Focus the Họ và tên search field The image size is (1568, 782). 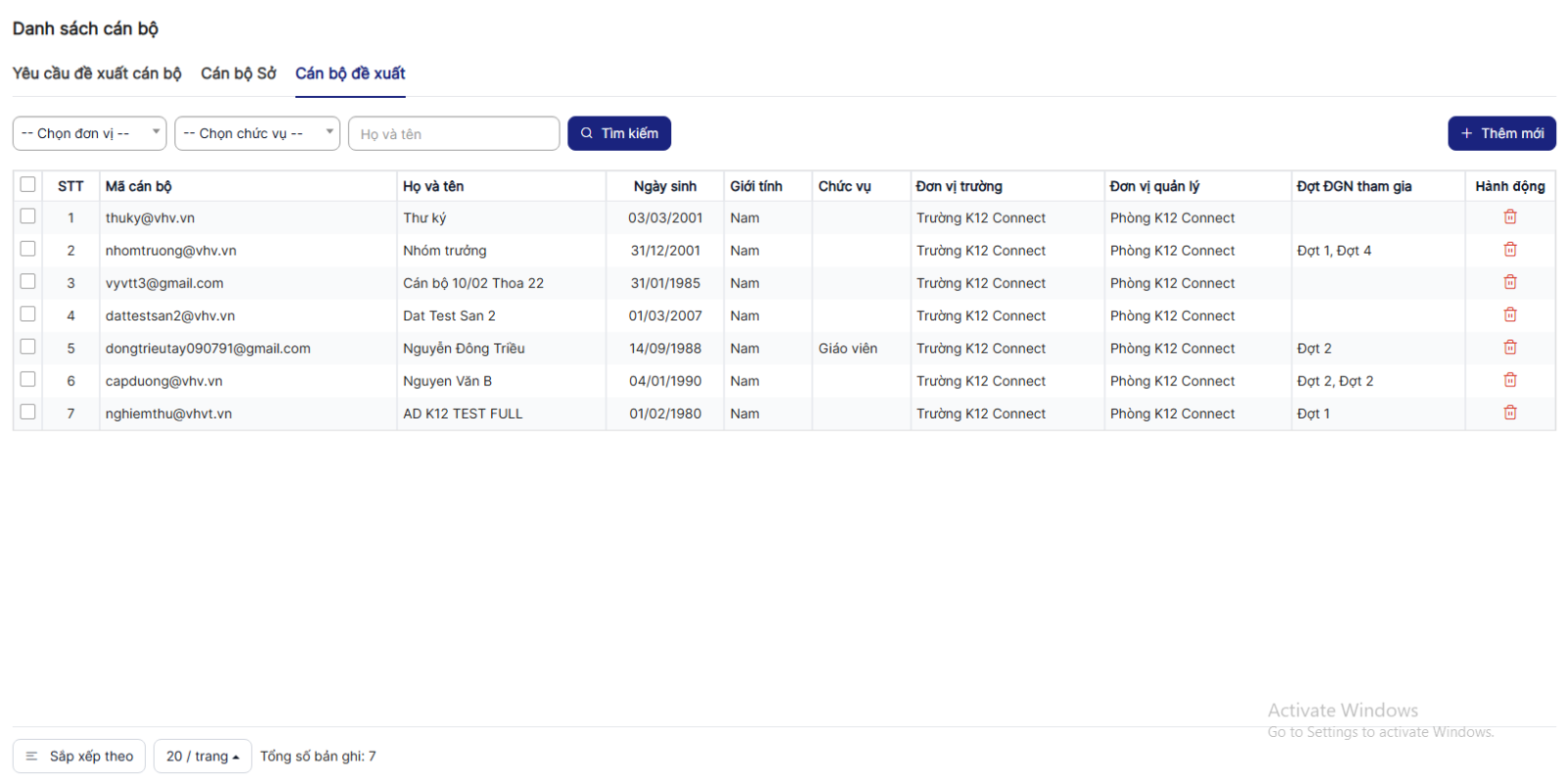tap(454, 134)
